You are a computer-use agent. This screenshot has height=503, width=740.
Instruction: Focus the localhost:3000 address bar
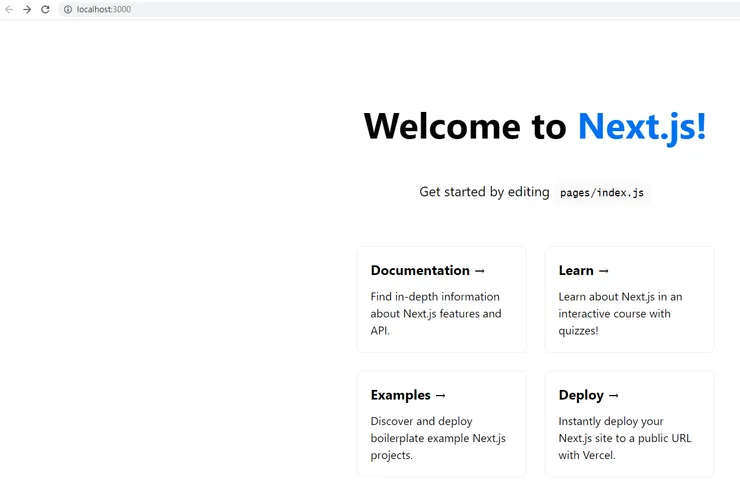(399, 9)
